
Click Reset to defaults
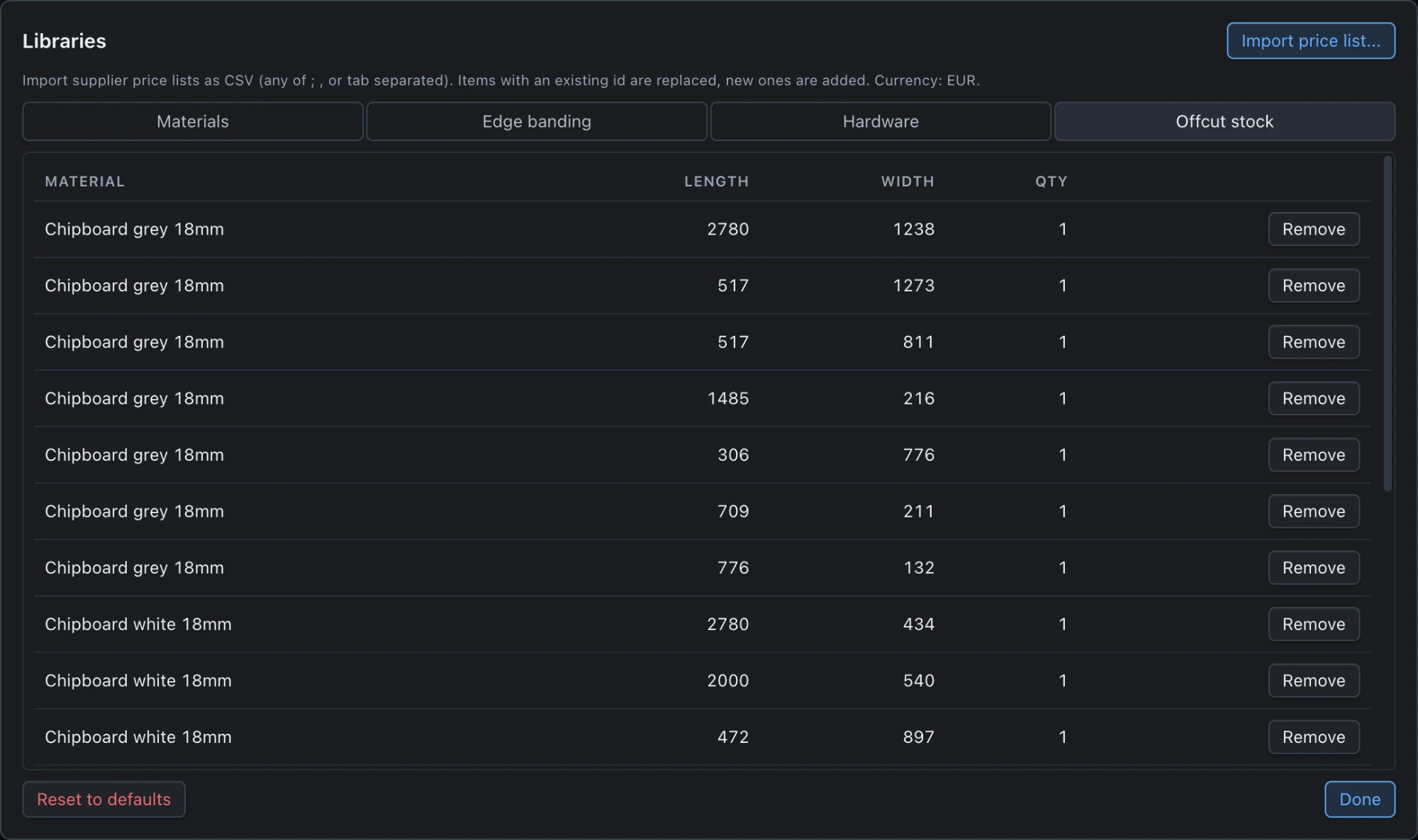tap(104, 800)
